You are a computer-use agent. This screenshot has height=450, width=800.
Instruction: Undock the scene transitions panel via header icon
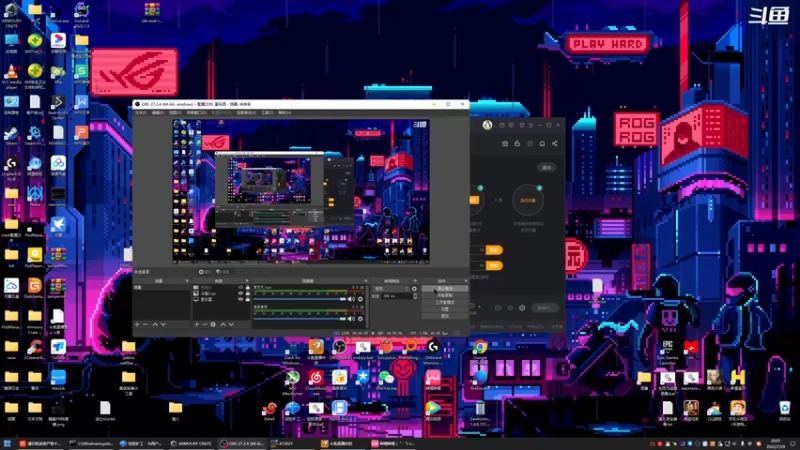tap(415, 281)
